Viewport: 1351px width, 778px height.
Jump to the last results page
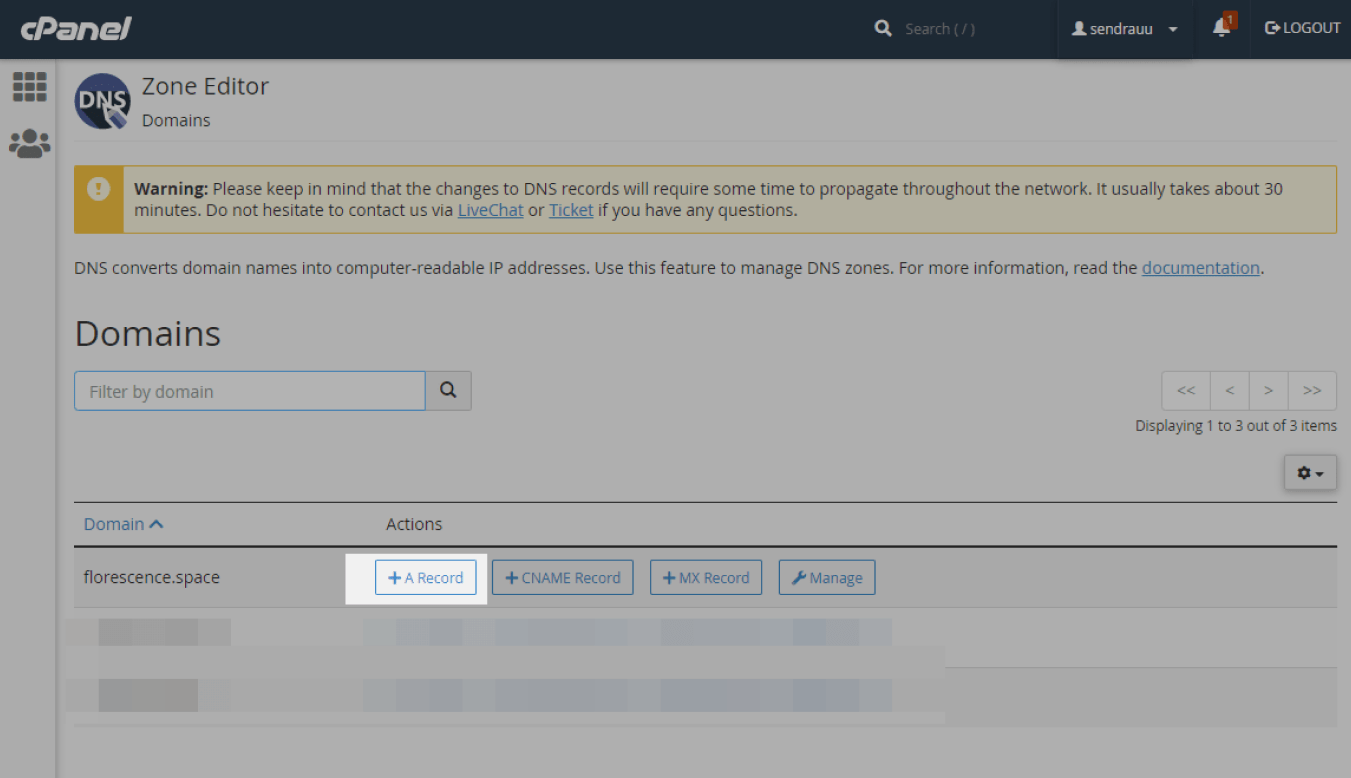[1312, 391]
